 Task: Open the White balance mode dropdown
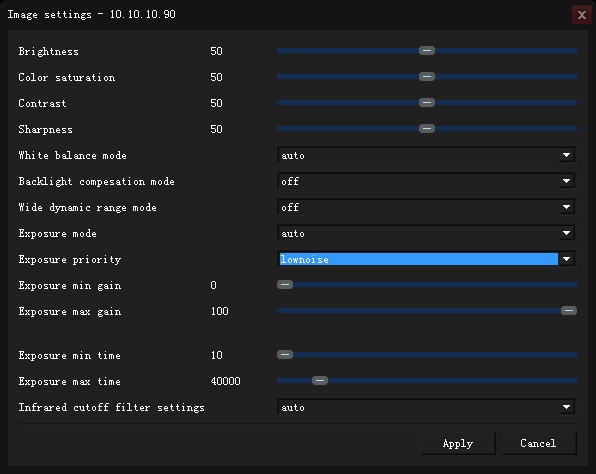point(426,155)
